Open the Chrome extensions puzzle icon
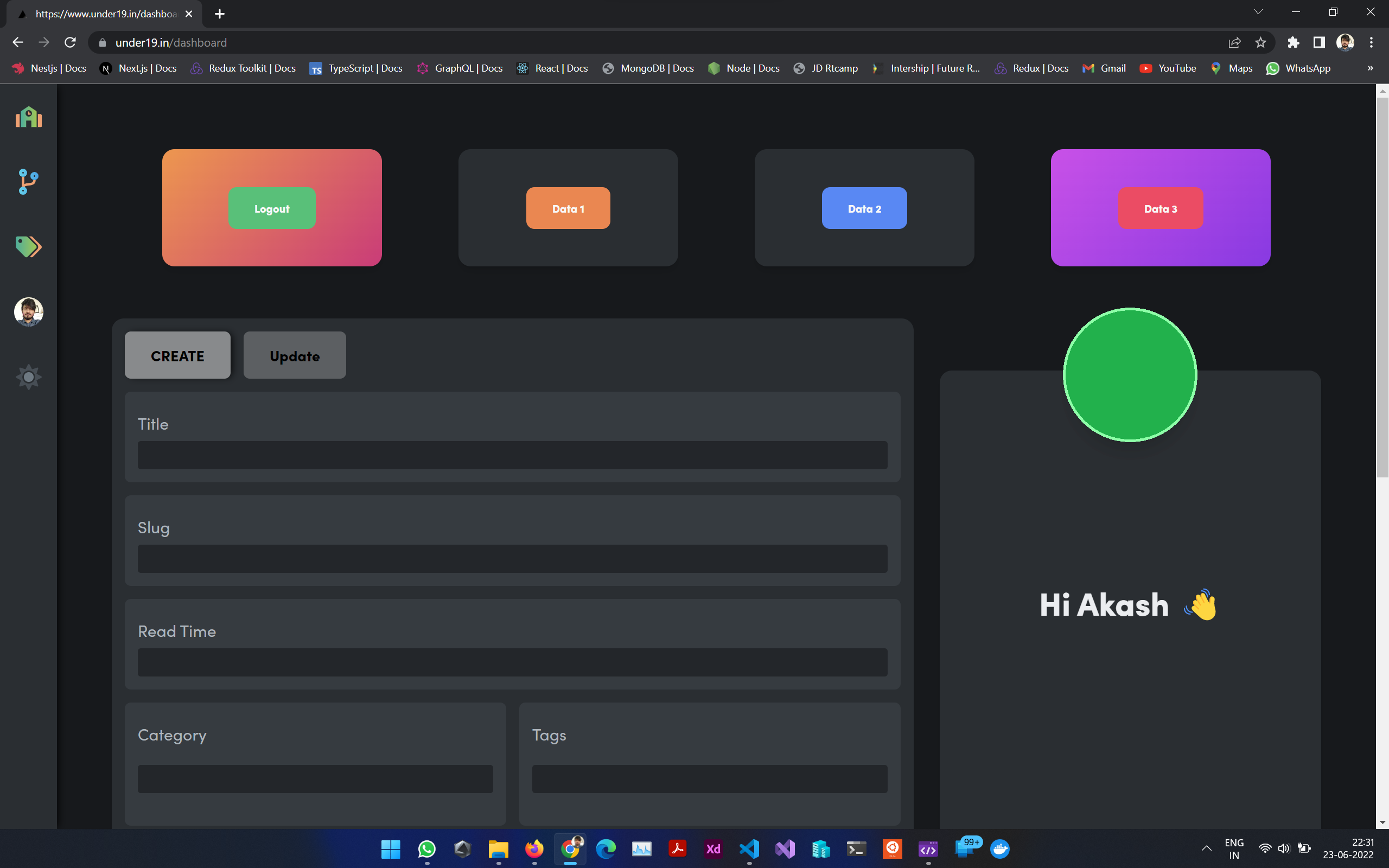This screenshot has width=1389, height=868. [1292, 42]
